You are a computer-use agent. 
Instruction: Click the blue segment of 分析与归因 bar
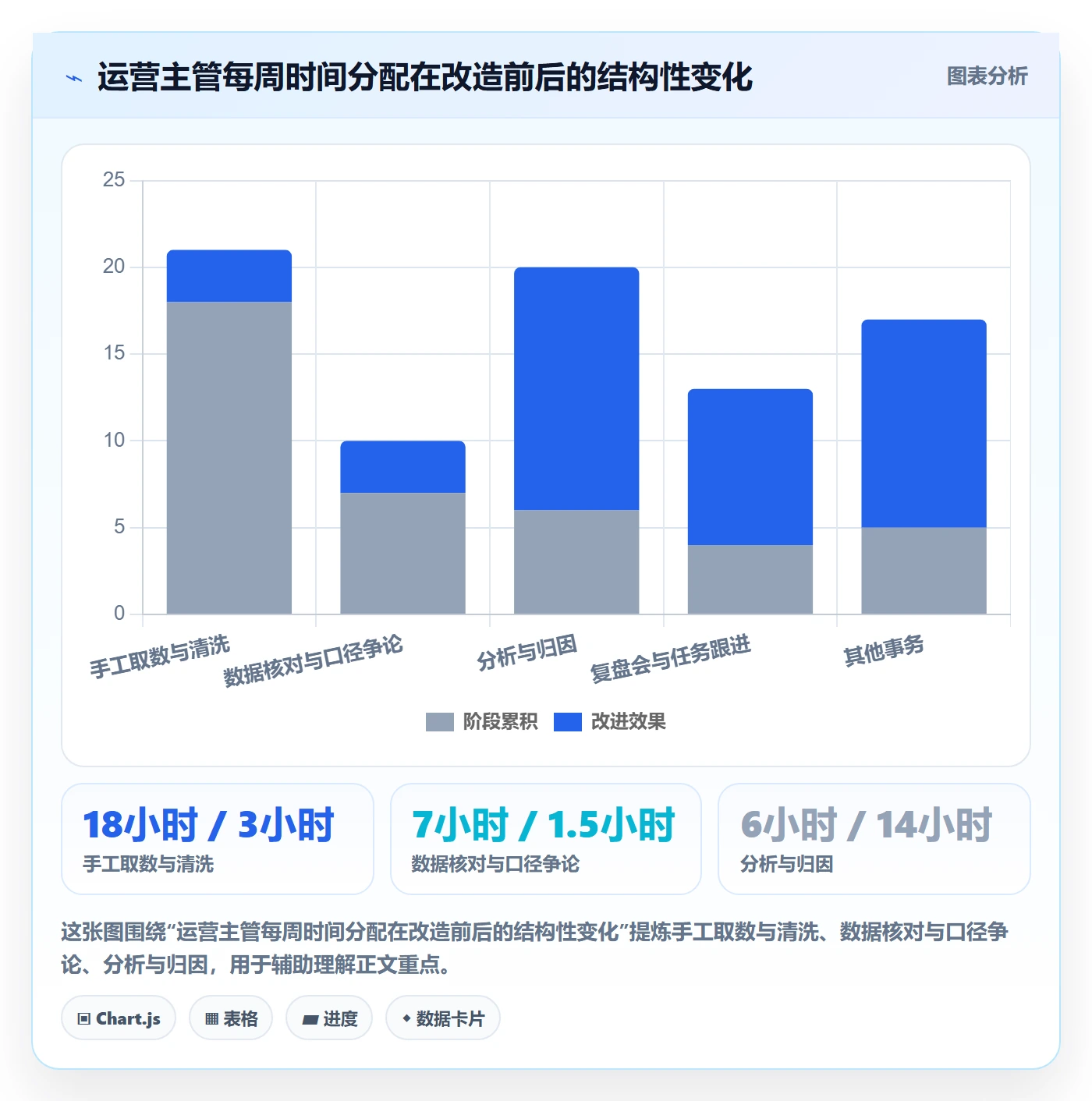[576, 388]
